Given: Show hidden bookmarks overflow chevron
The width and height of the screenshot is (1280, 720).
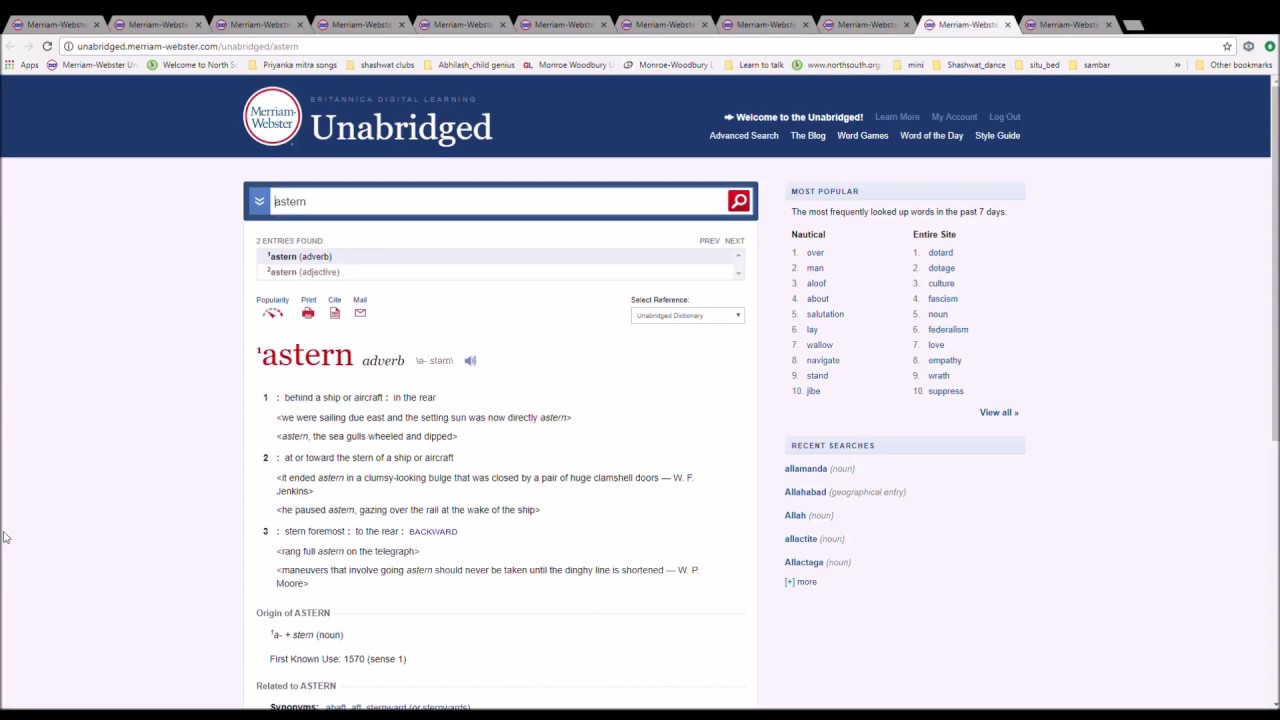Looking at the screenshot, I should pos(1177,65).
